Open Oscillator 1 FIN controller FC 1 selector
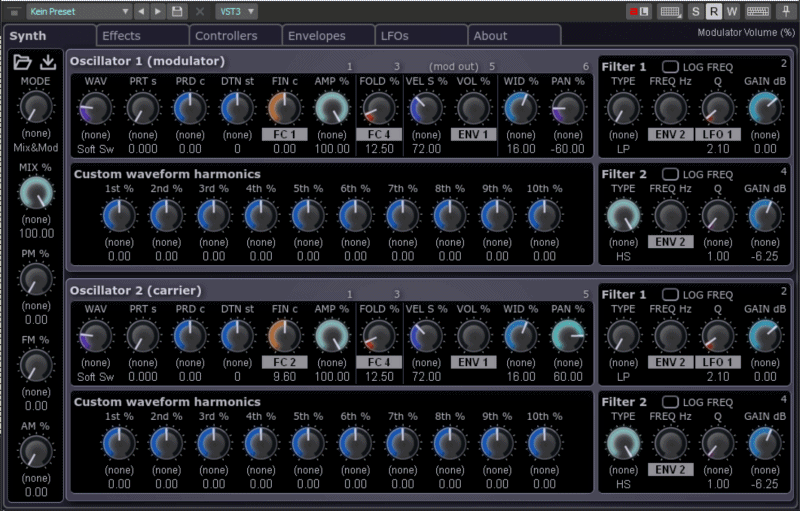The image size is (800, 511). pos(284,135)
